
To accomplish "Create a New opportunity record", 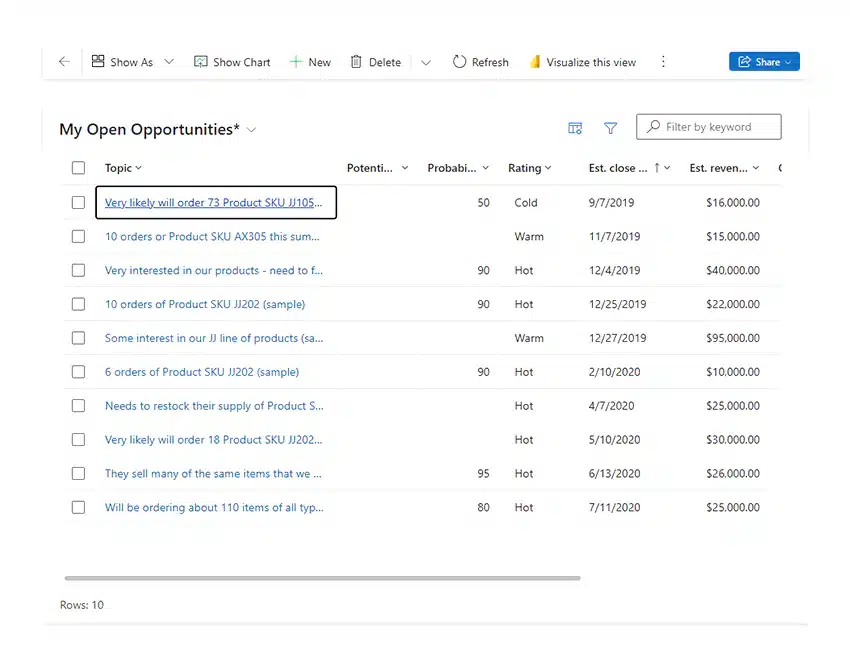I will click(310, 62).
